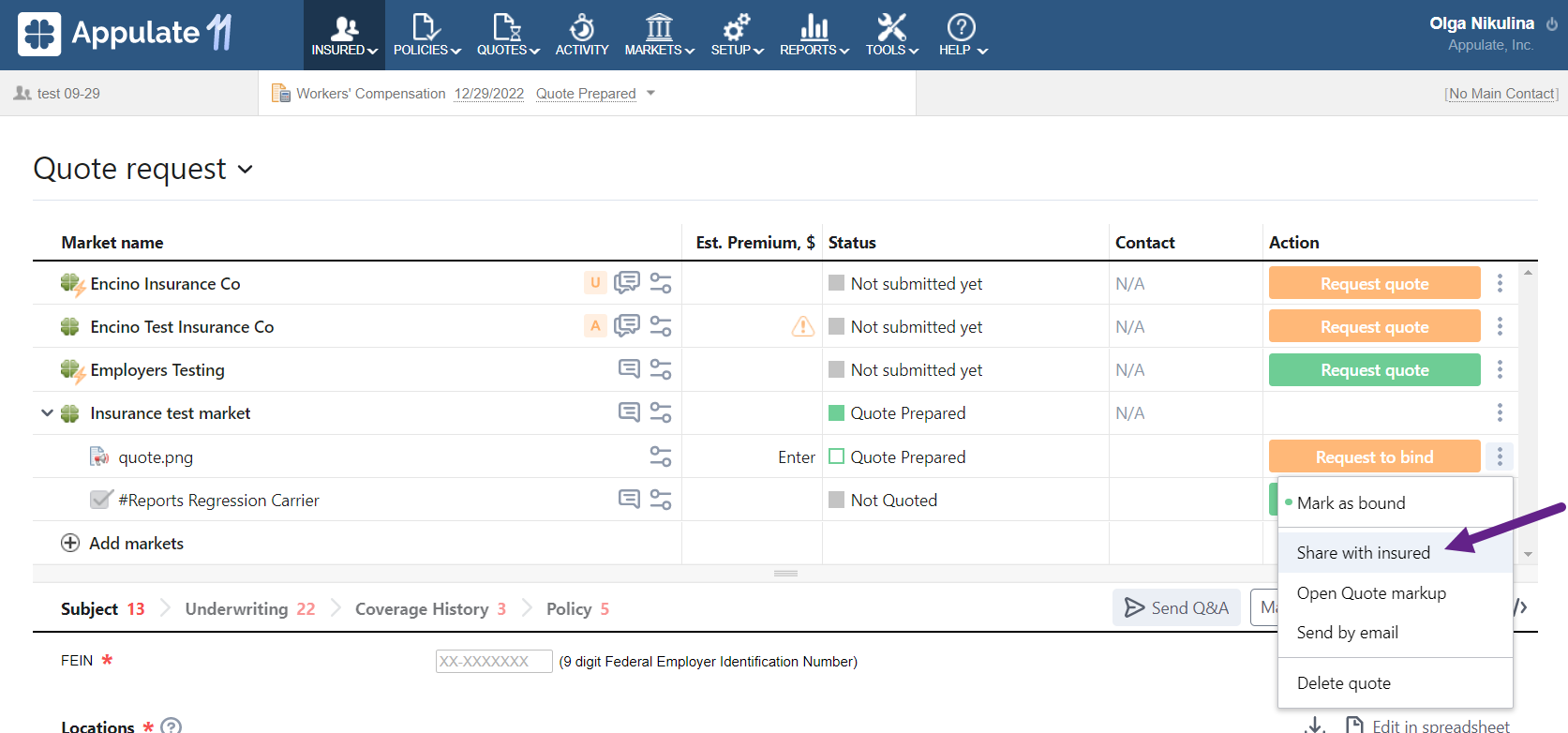The height and width of the screenshot is (733, 1568).
Task: Open the SETUP menu
Action: 737,36
